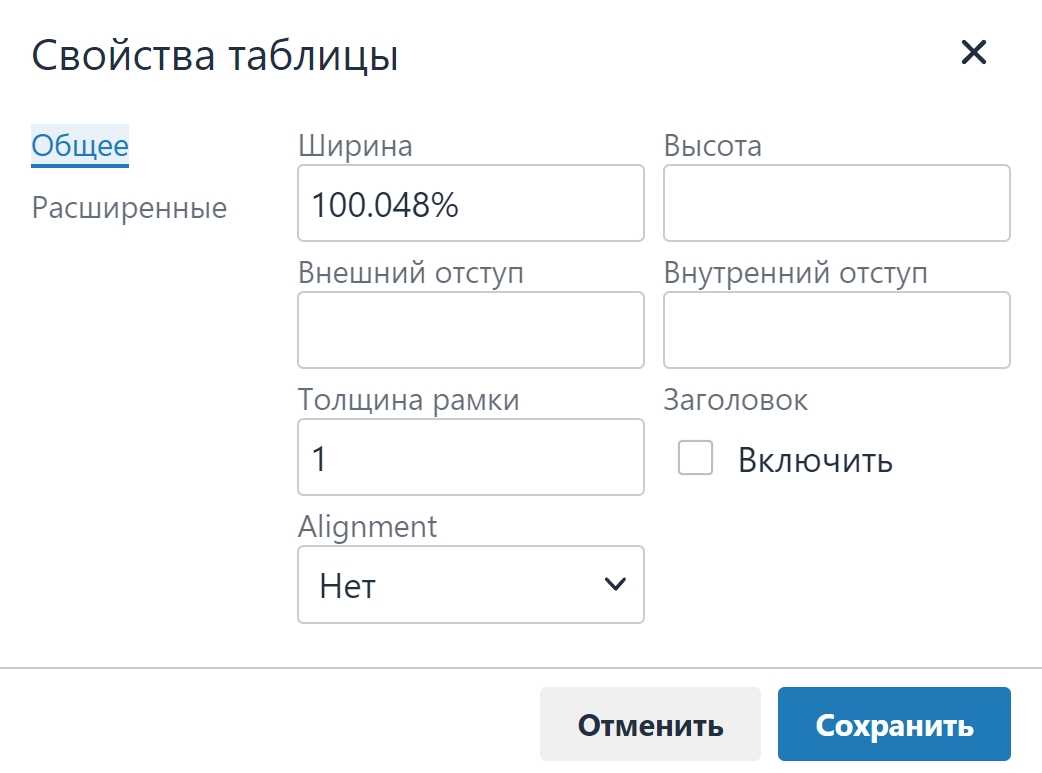Viewport: 1042px width, 773px height.
Task: Focus the Толщина рамки field containing 1
Action: tap(470, 457)
